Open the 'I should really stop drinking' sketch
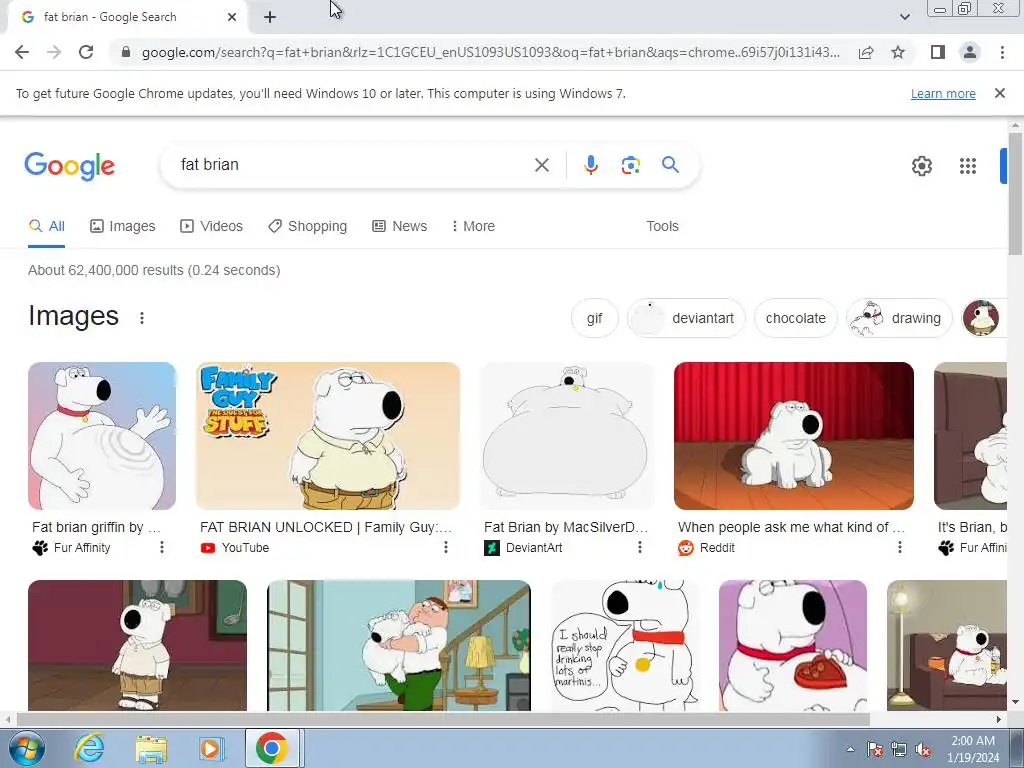 [x=625, y=645]
